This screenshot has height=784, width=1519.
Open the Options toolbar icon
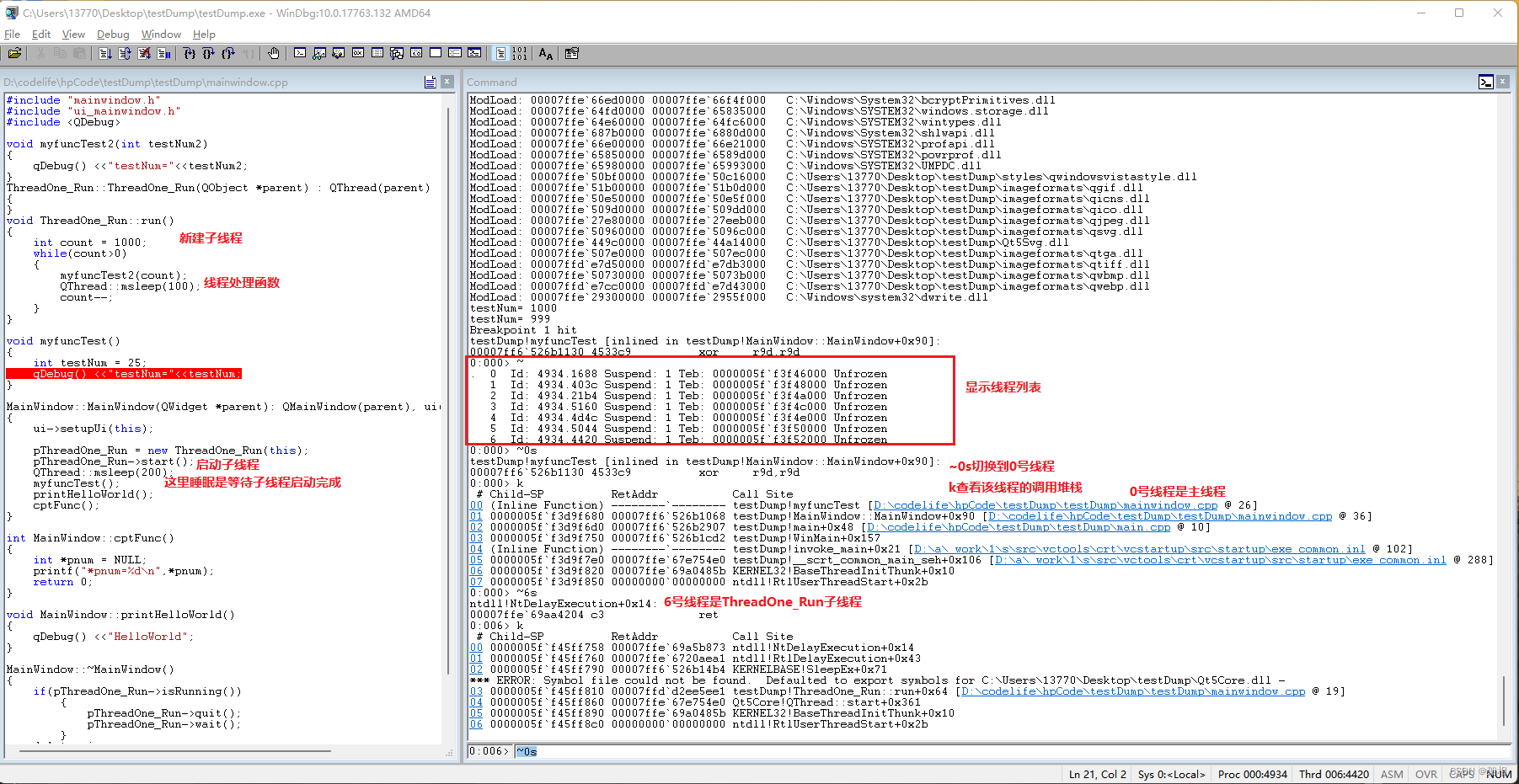point(572,53)
